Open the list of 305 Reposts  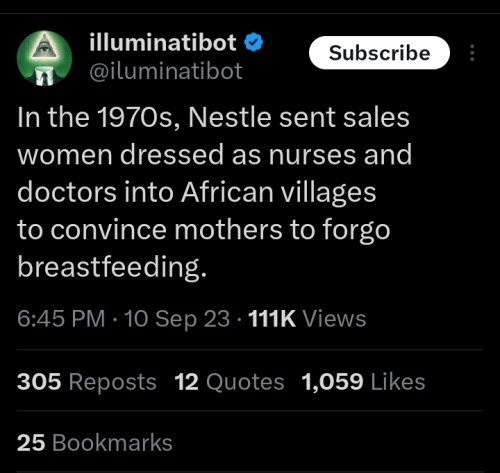[x=87, y=381]
